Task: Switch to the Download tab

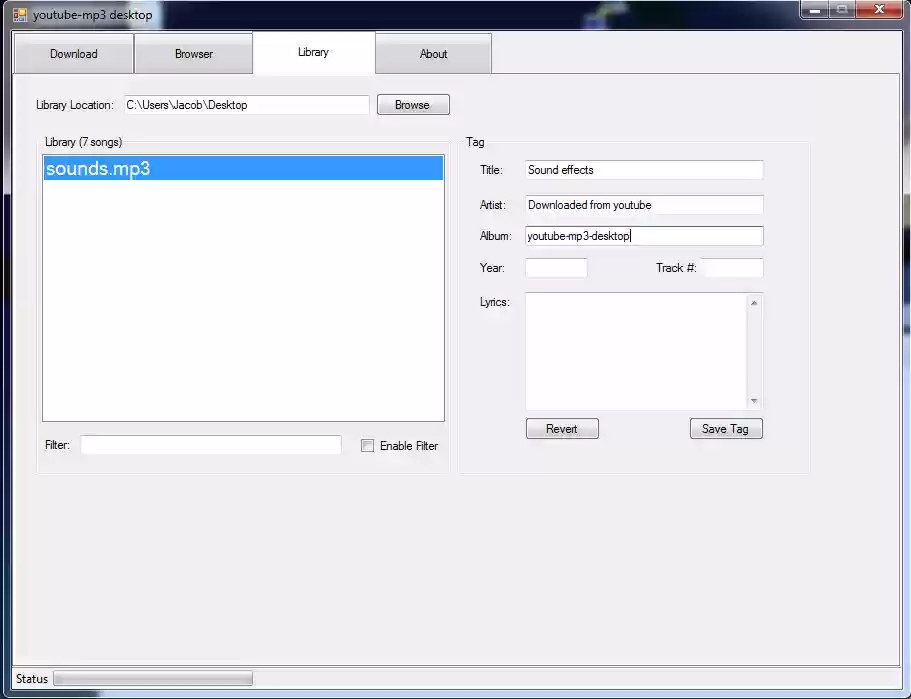Action: pyautogui.click(x=73, y=53)
